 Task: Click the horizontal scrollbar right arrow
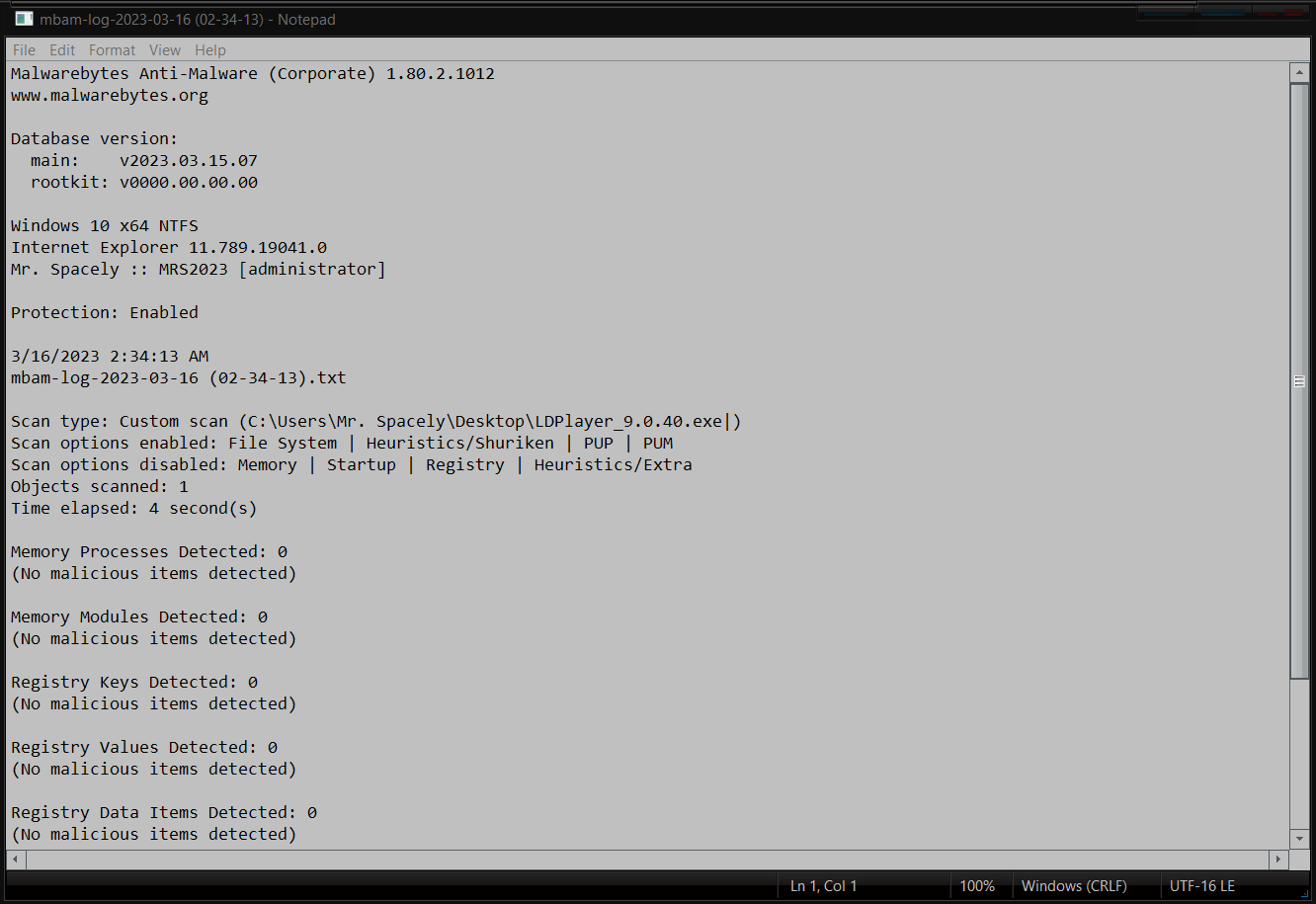1279,860
